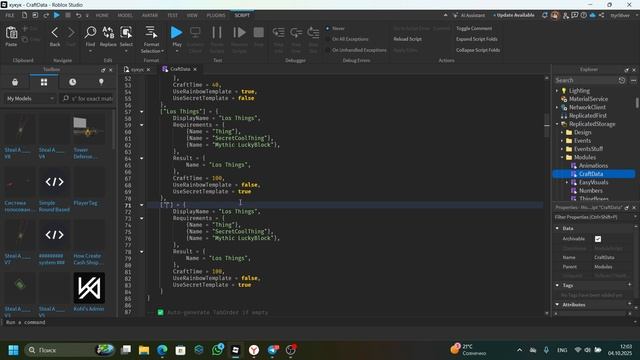Select the Never debug errors option
640x360 pixels.
[335, 29]
